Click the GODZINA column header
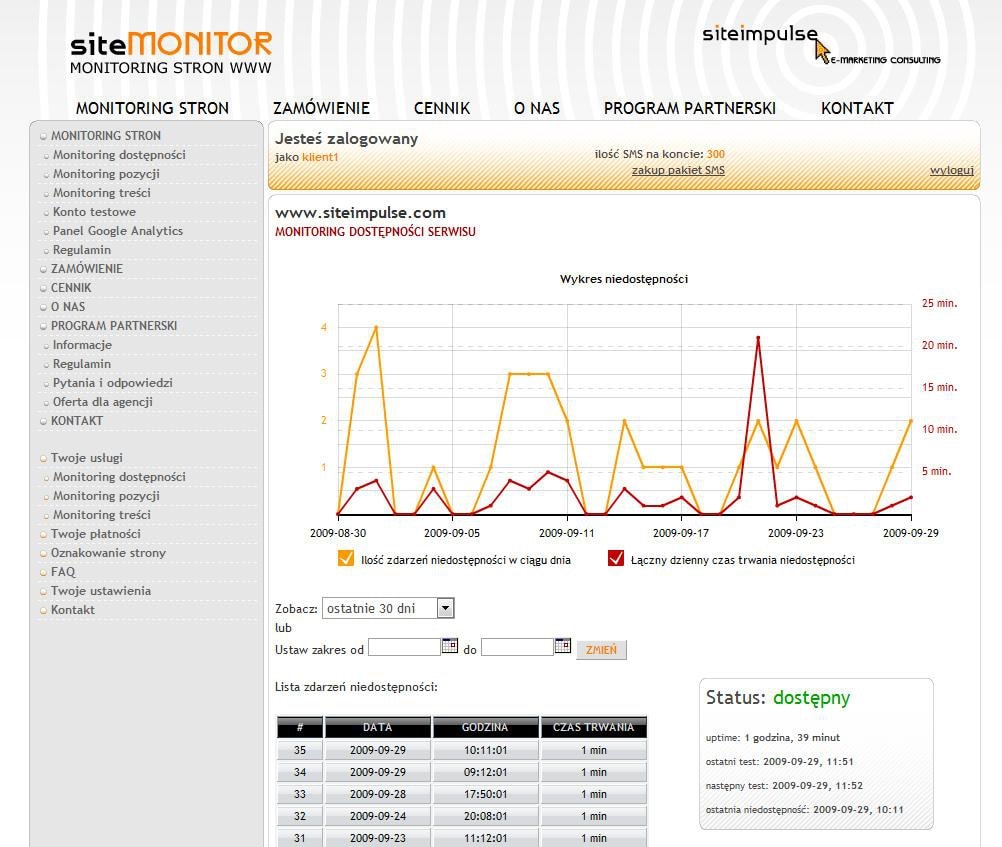Image resolution: width=1002 pixels, height=847 pixels. pos(485,727)
